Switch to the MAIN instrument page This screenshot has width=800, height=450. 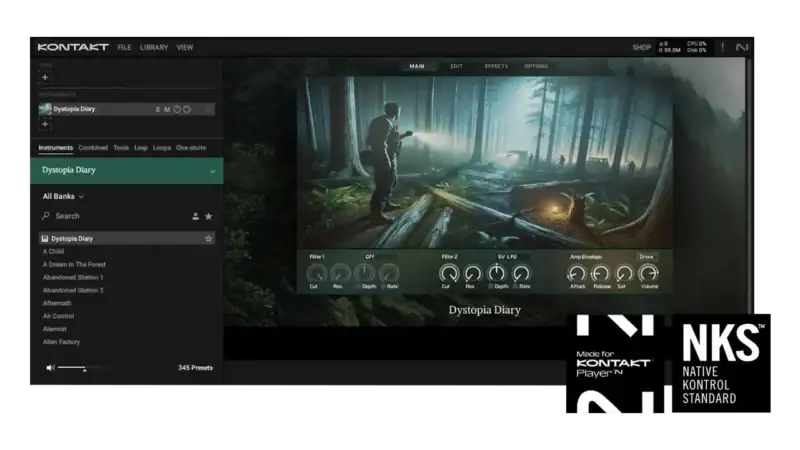pos(417,66)
